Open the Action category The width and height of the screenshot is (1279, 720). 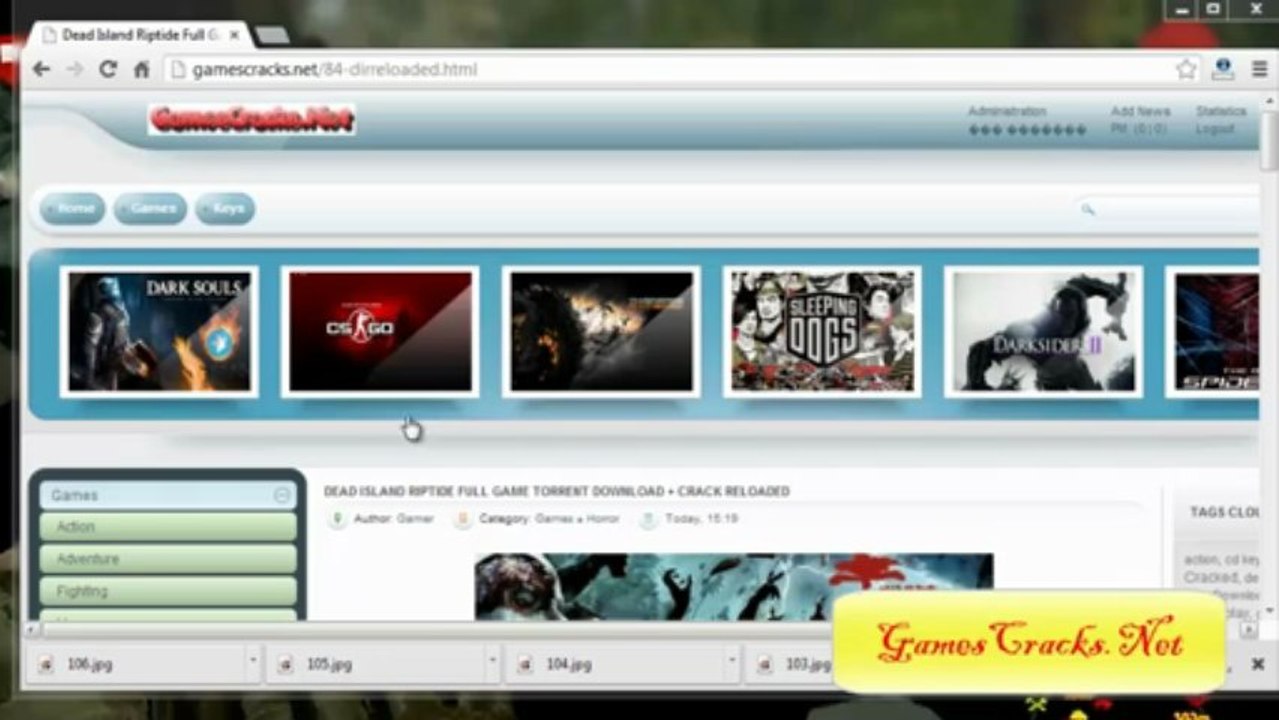(168, 527)
